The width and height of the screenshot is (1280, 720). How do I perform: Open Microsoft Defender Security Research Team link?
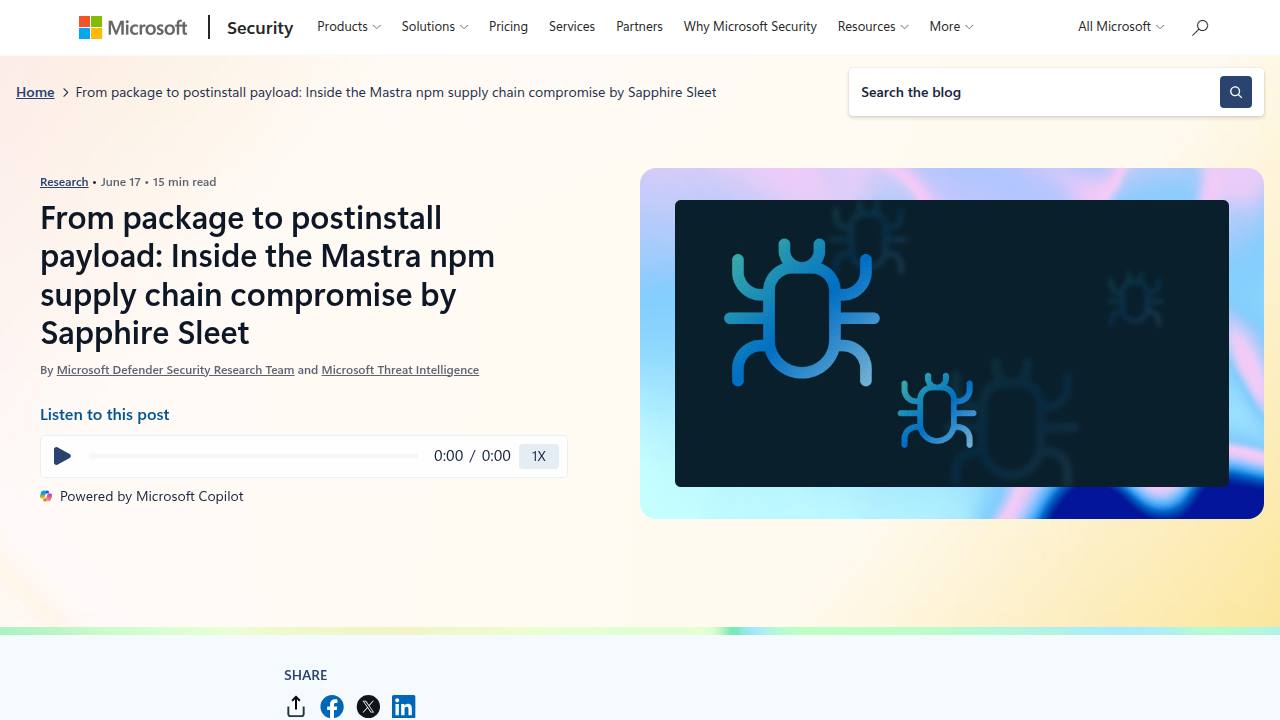pyautogui.click(x=175, y=370)
